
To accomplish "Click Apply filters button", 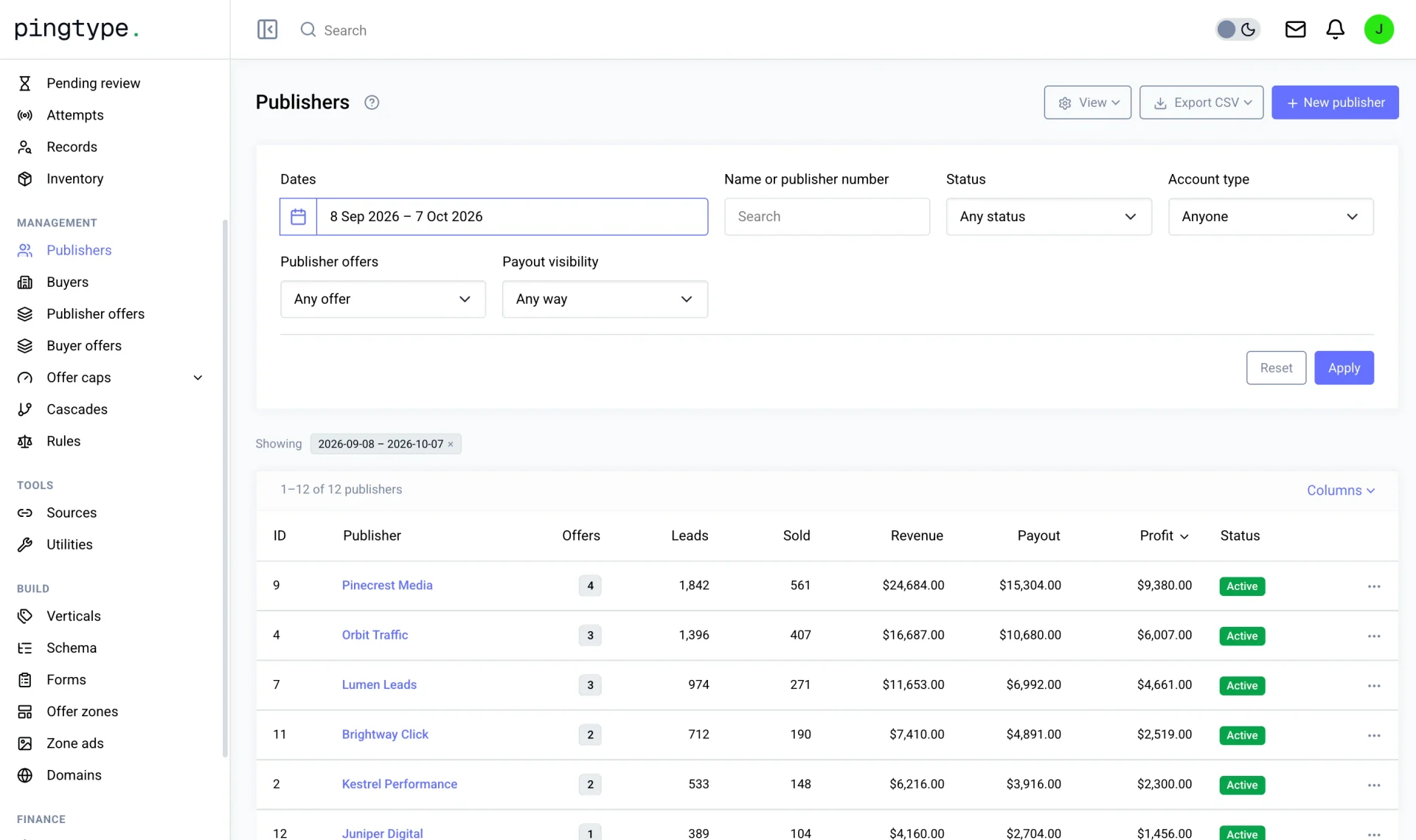I will (1344, 368).
